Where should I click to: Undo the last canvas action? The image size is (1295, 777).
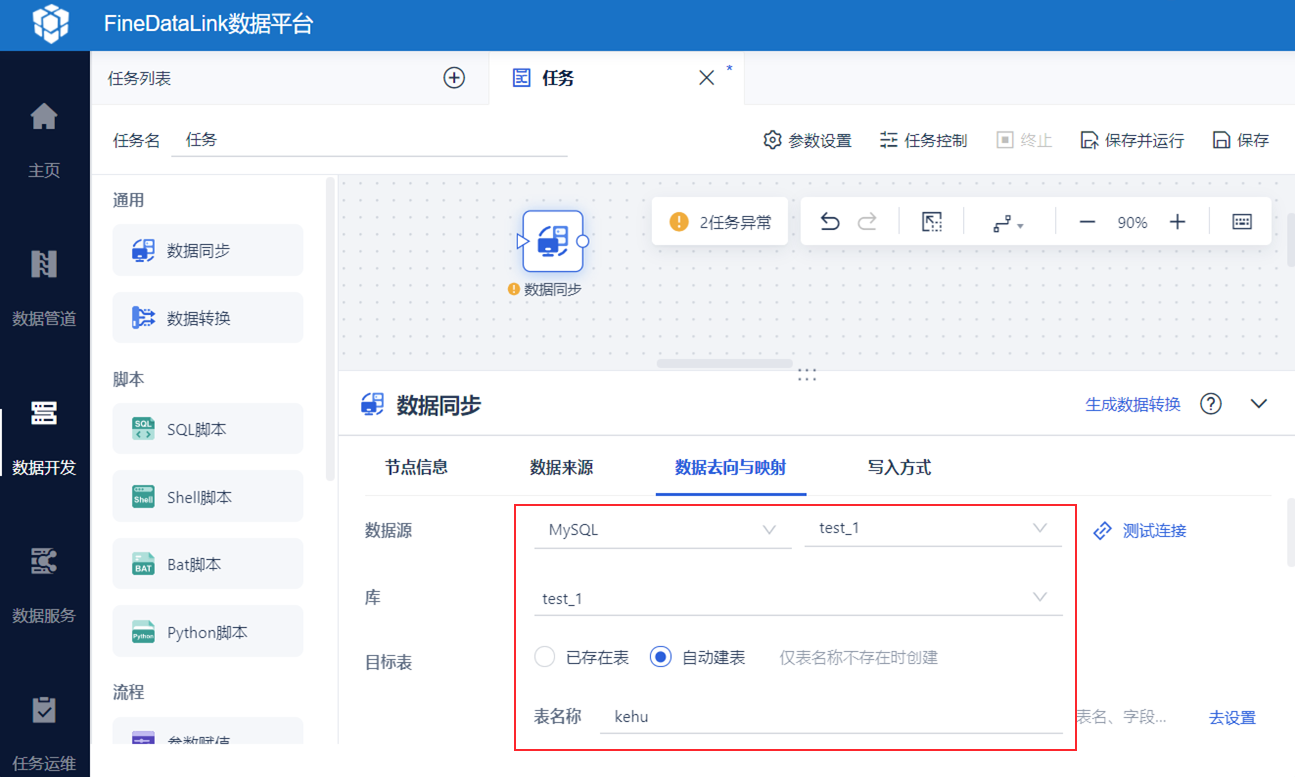pos(830,222)
